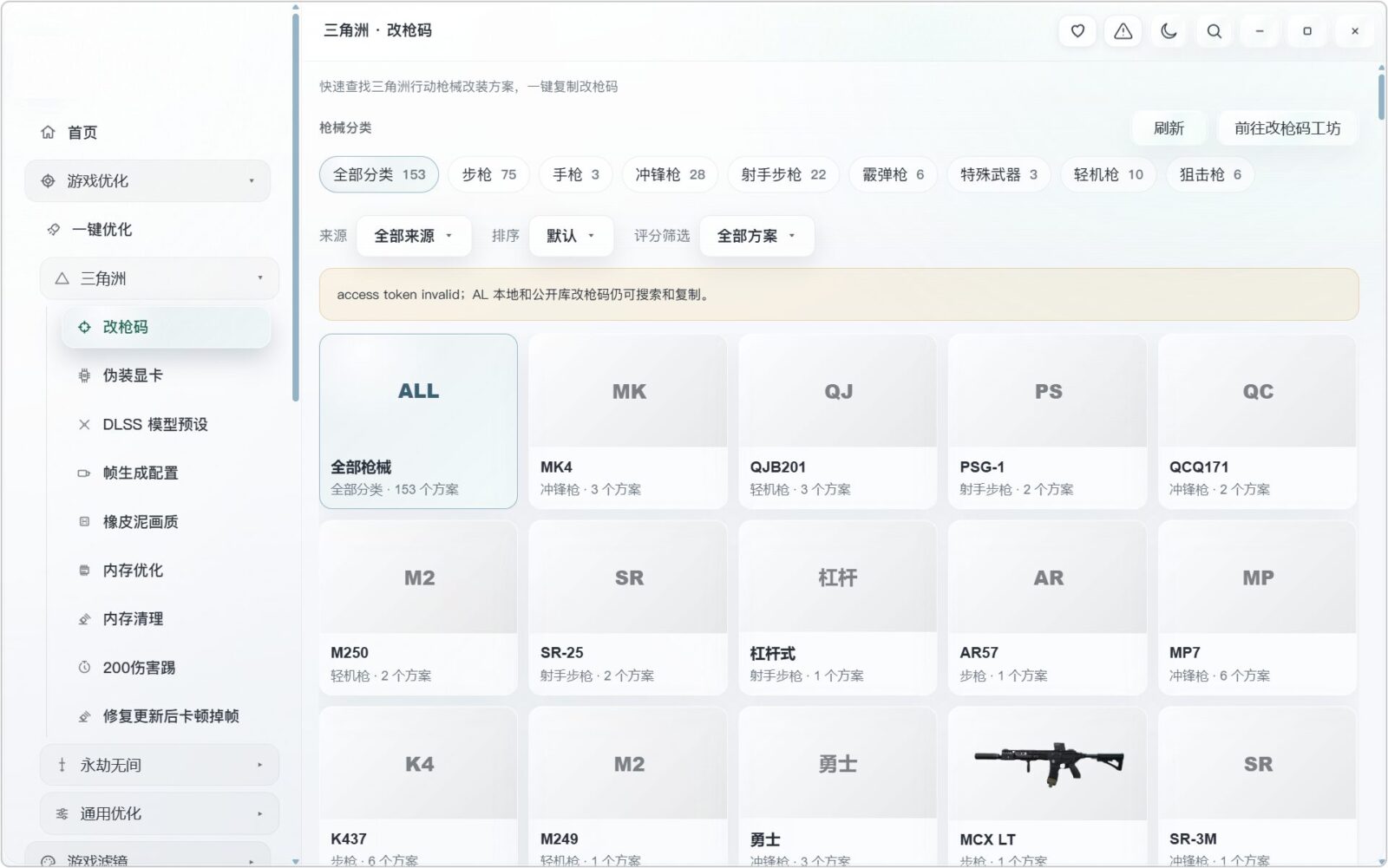This screenshot has width=1388, height=868.
Task: Open the K437 weapon card
Action: 418,787
